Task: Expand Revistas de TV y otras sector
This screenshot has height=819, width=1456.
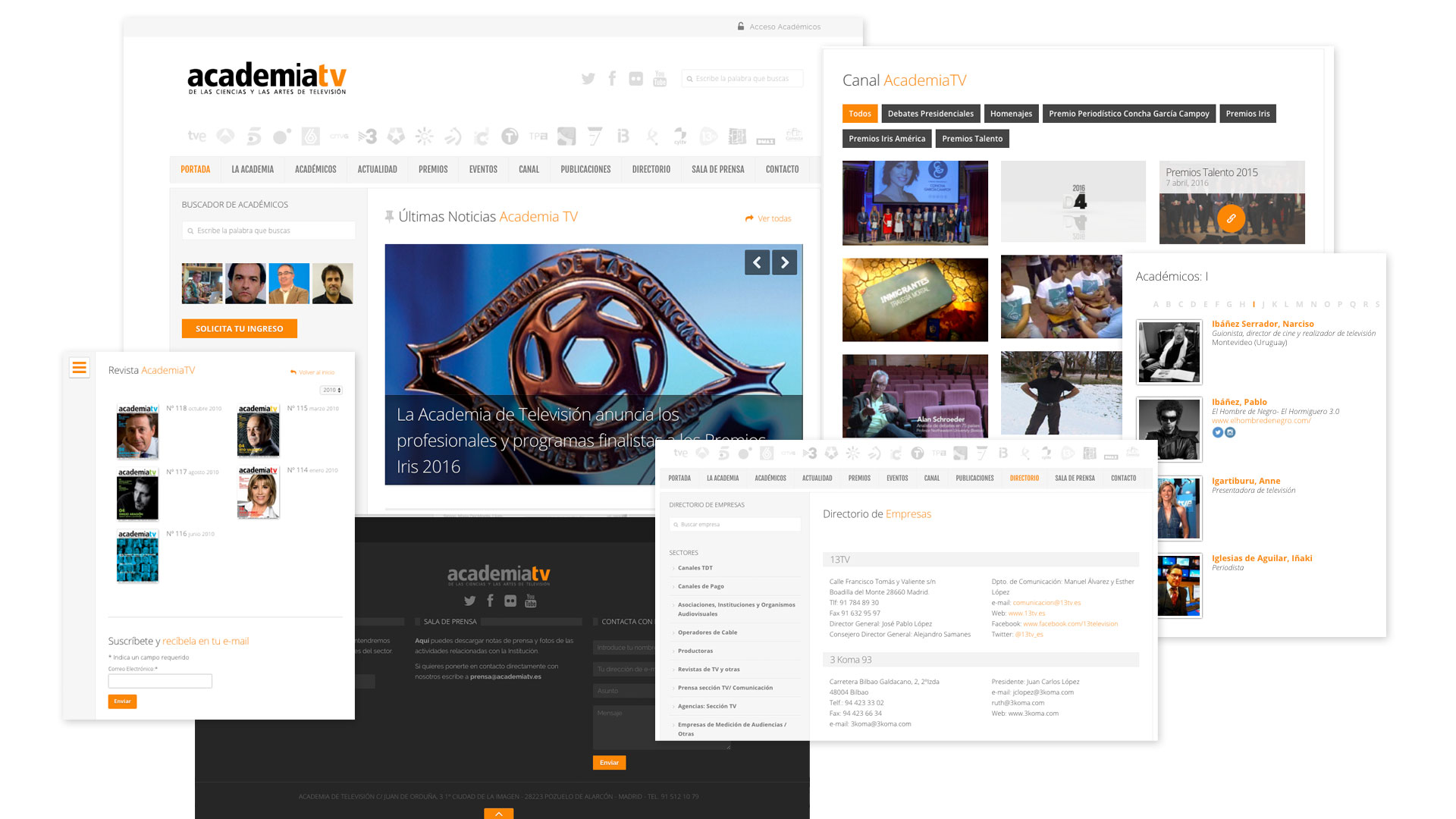Action: click(708, 669)
